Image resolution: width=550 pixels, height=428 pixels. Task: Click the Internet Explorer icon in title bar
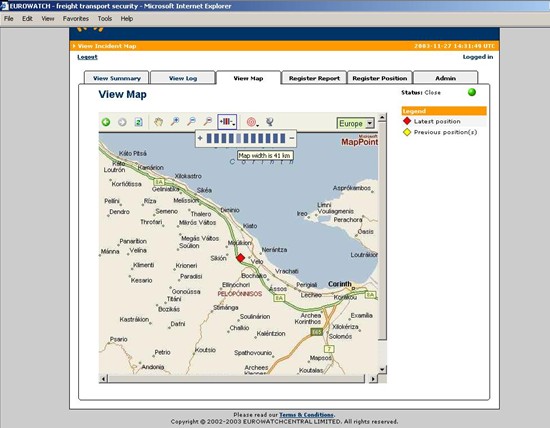4,6
